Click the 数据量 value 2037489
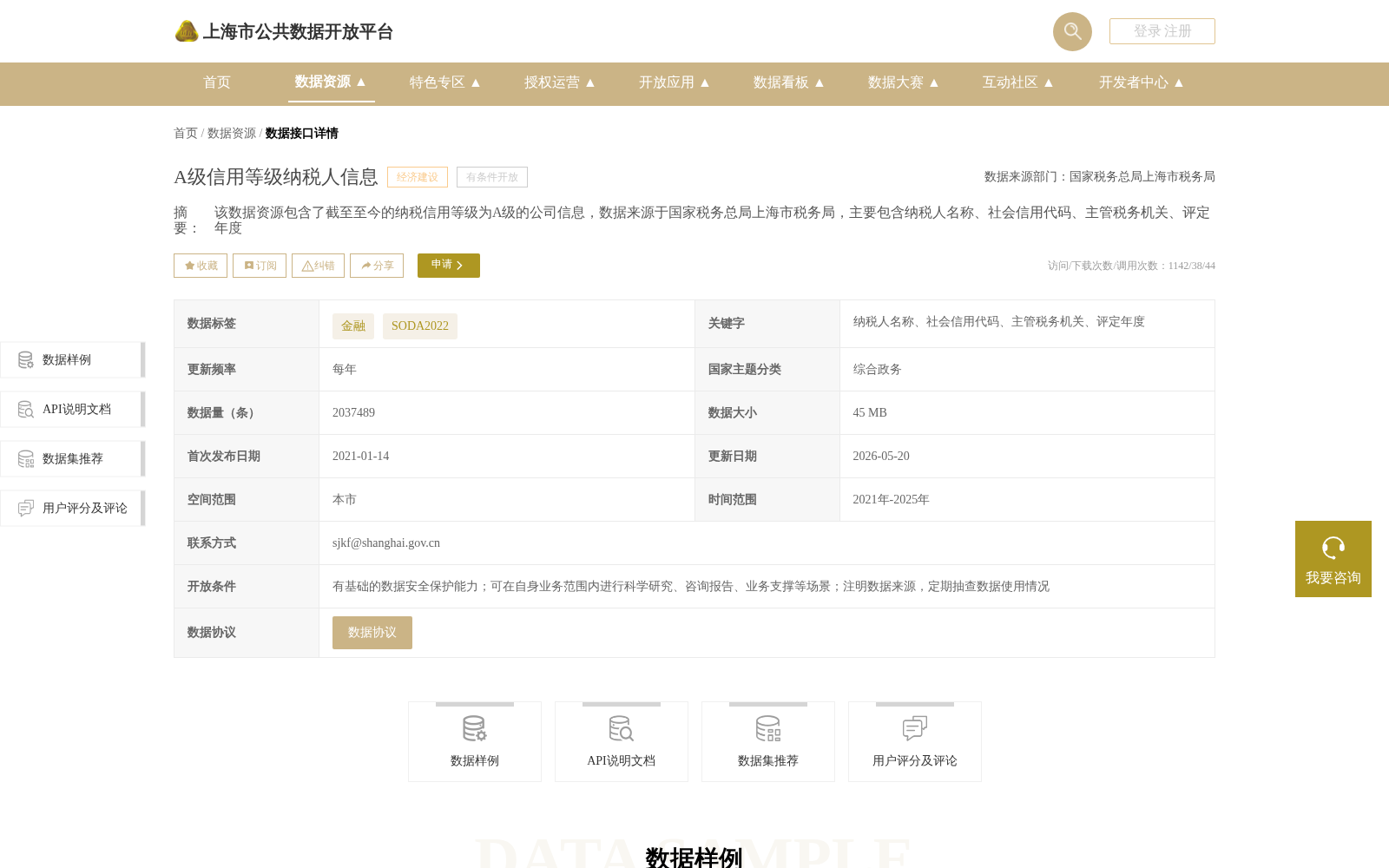 [354, 413]
